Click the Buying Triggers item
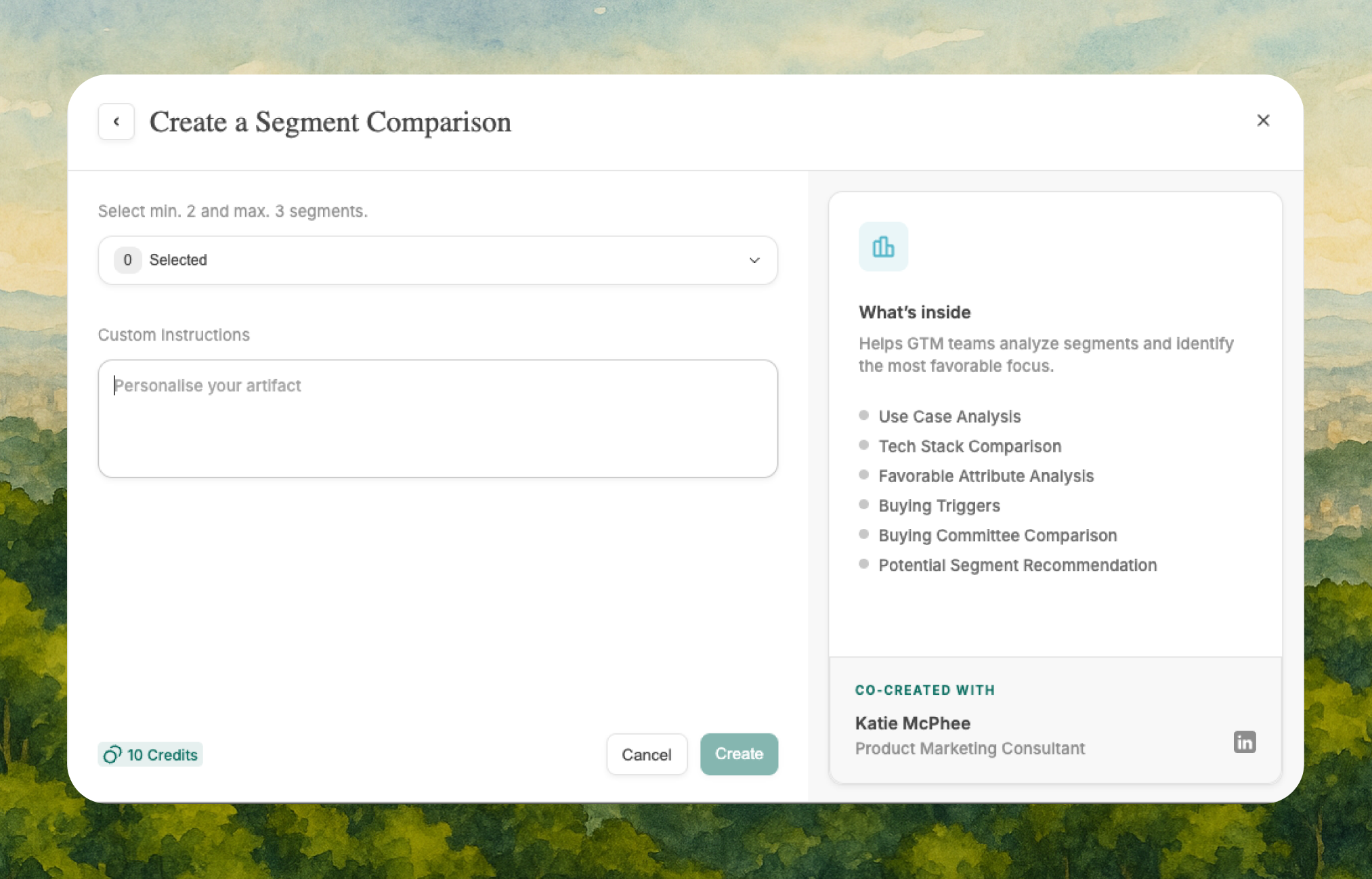Viewport: 1372px width, 879px height. [x=939, y=506]
